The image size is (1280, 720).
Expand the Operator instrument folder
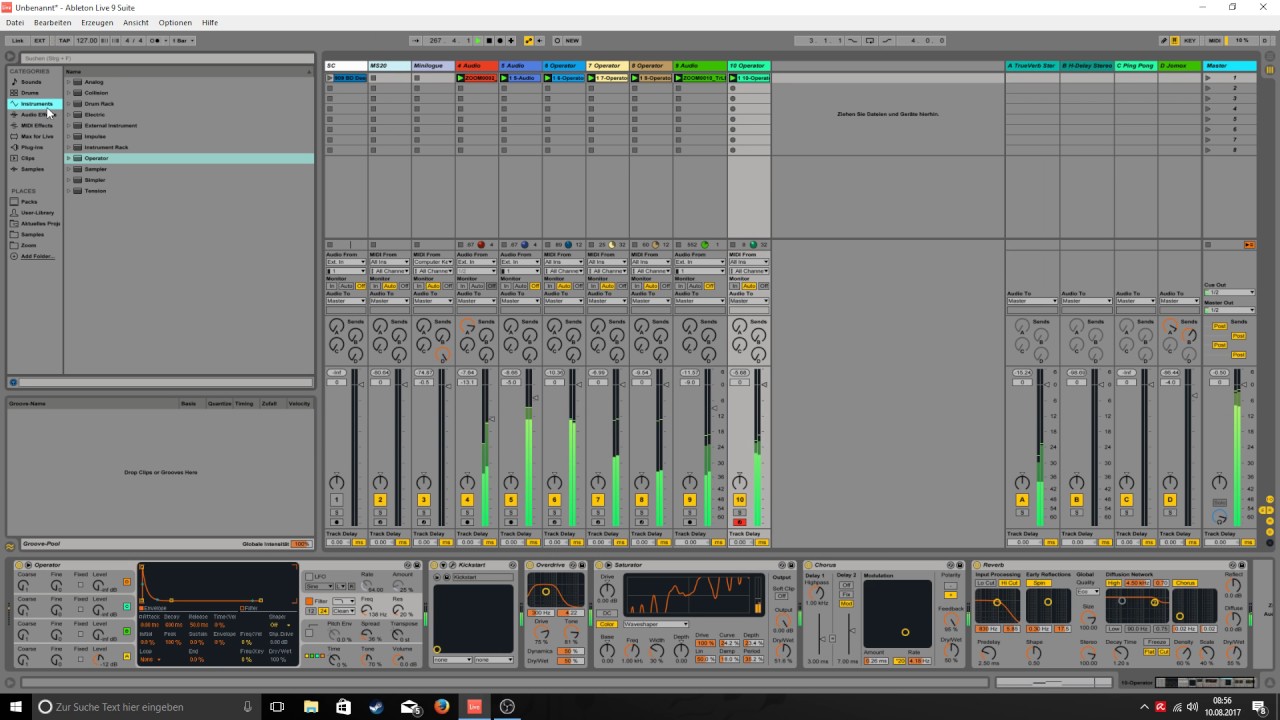click(x=69, y=158)
